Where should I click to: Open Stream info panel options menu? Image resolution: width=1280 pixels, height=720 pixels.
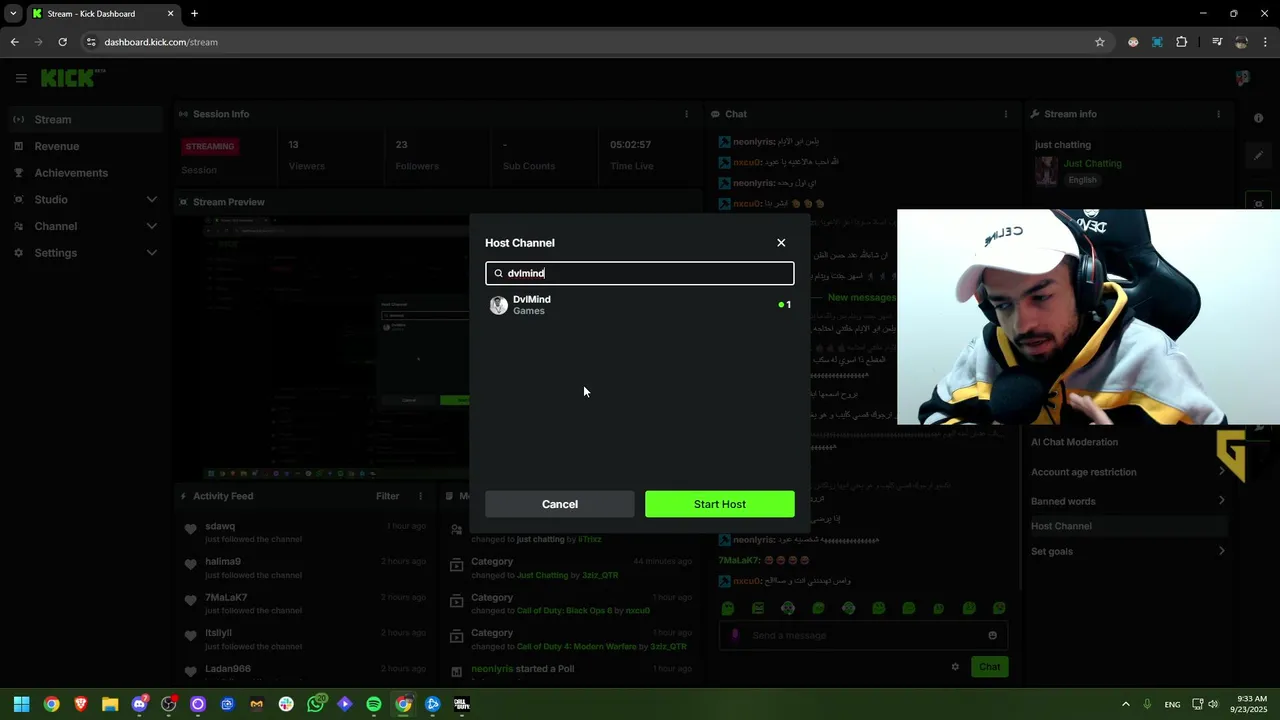coord(1219,114)
